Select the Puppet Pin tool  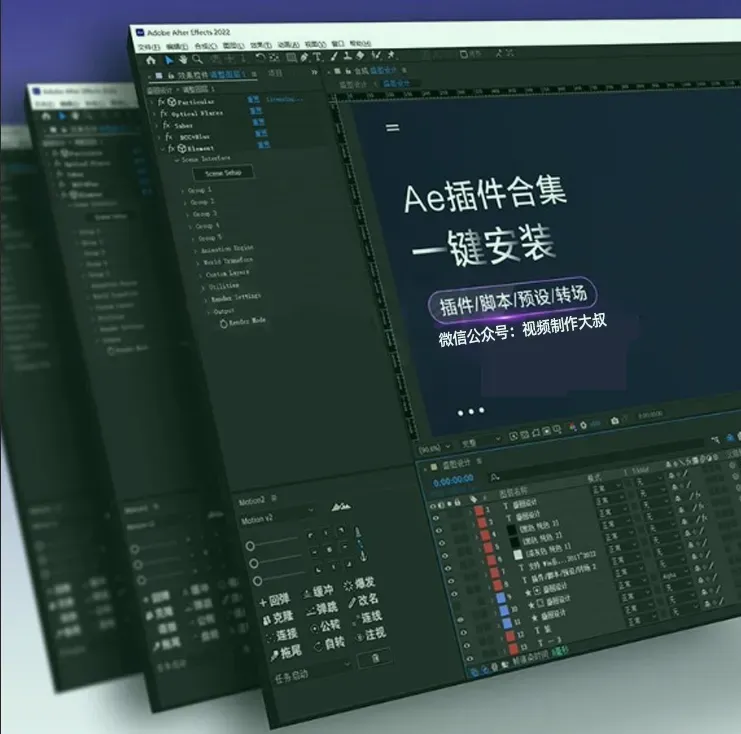click(391, 55)
